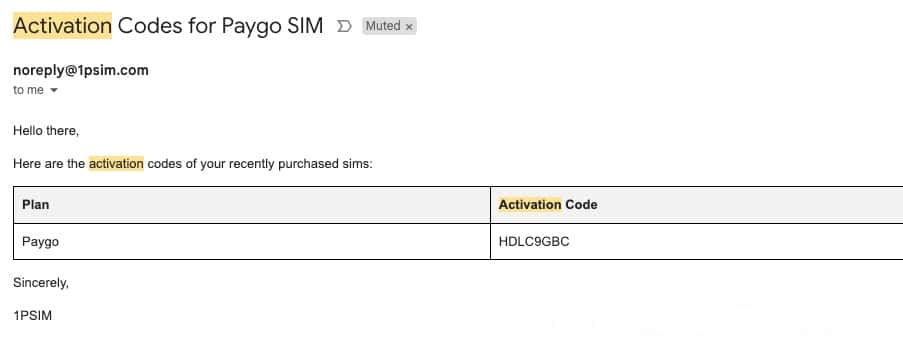Click highlighted 'Activation' in the table header
The image size is (903, 360).
click(530, 204)
